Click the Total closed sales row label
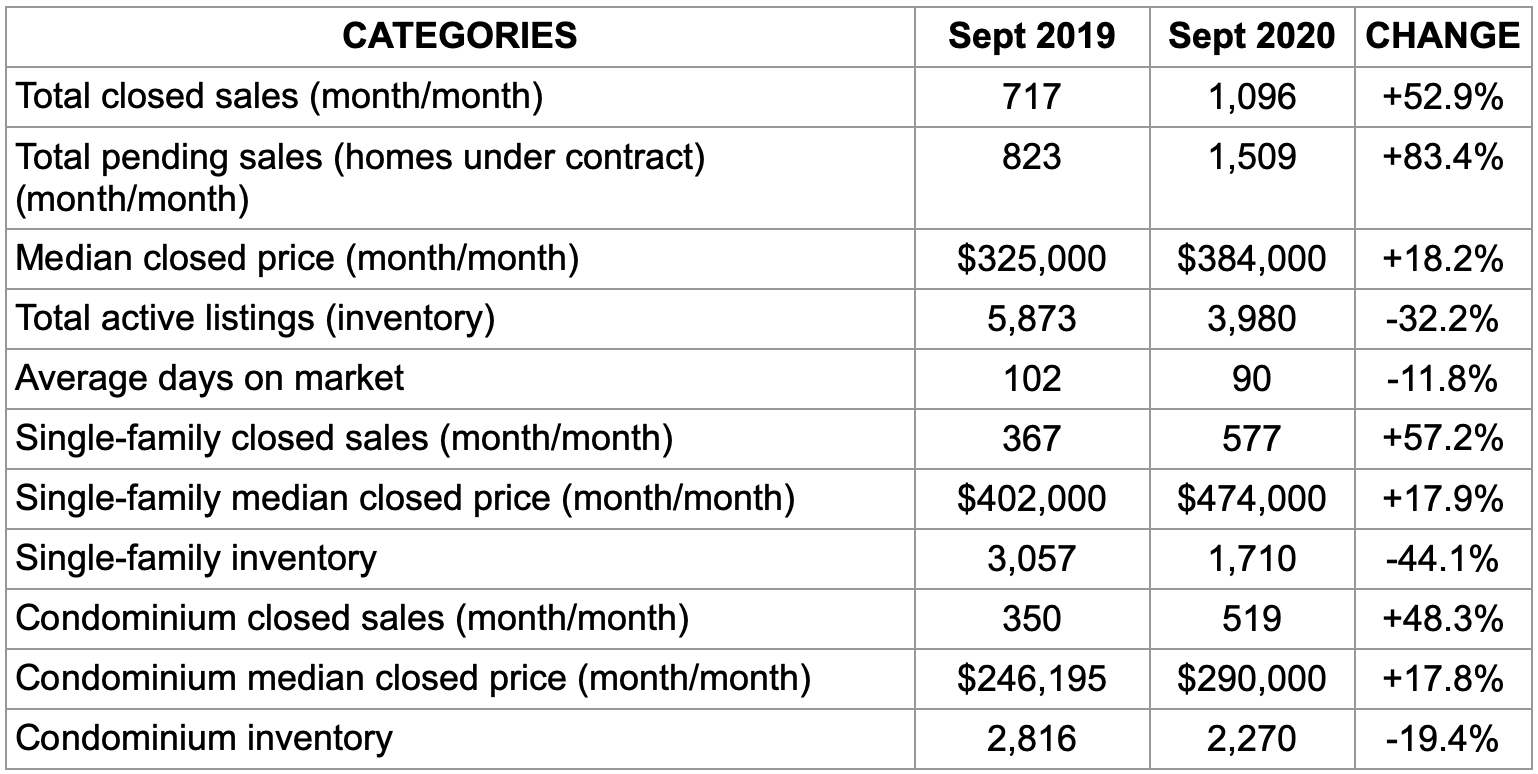The image size is (1538, 774). 279,96
